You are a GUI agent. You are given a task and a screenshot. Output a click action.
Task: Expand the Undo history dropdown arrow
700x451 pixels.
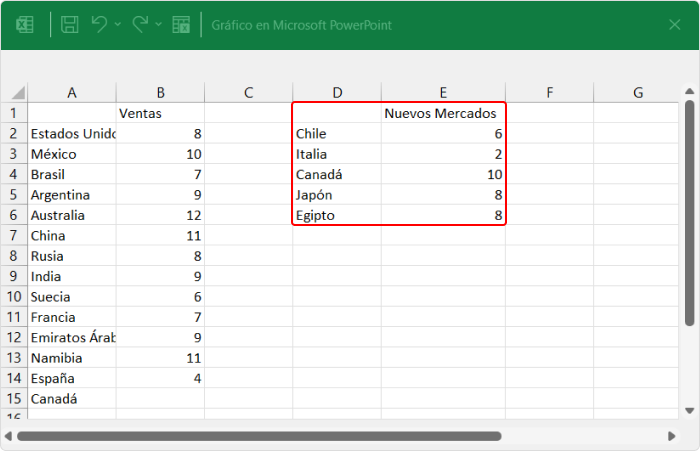tap(118, 24)
